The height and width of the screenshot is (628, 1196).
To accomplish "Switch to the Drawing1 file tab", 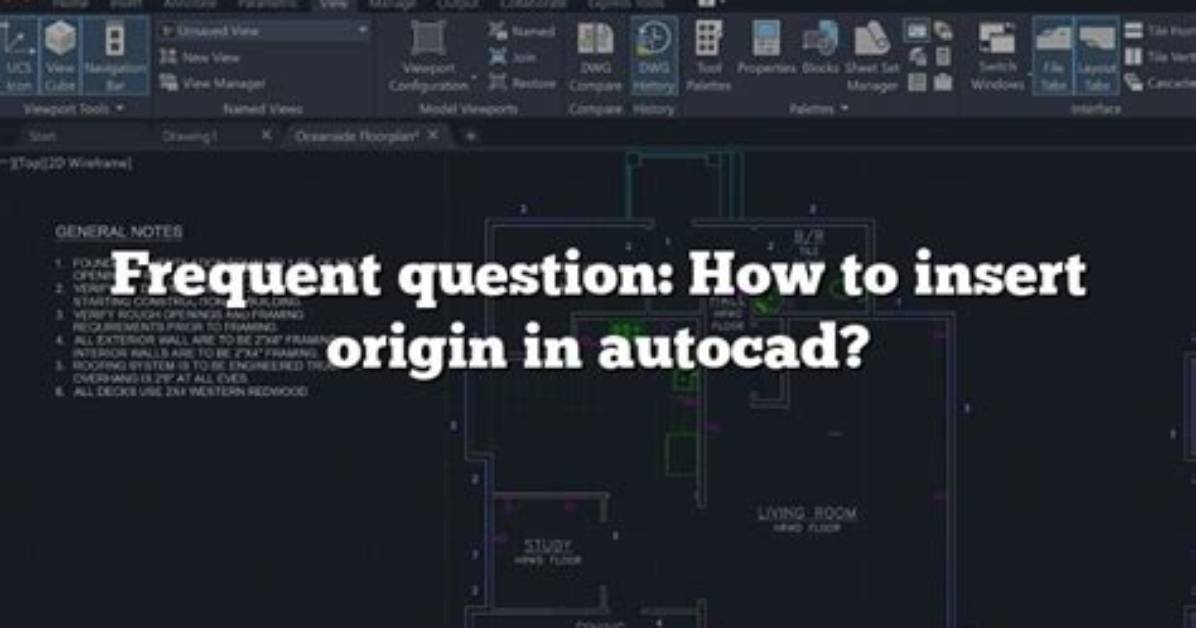I will click(x=190, y=137).
